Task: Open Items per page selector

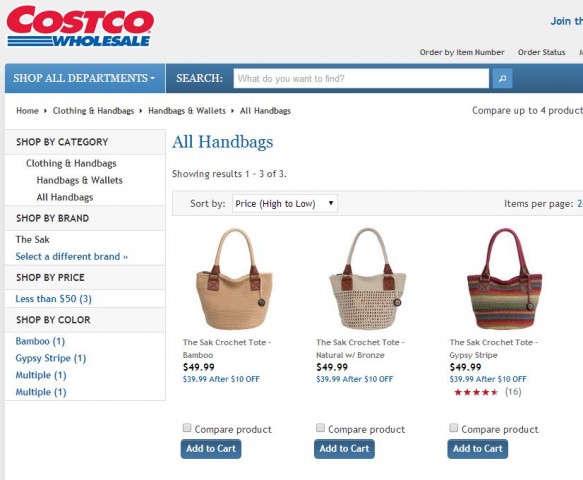Action: [x=580, y=203]
